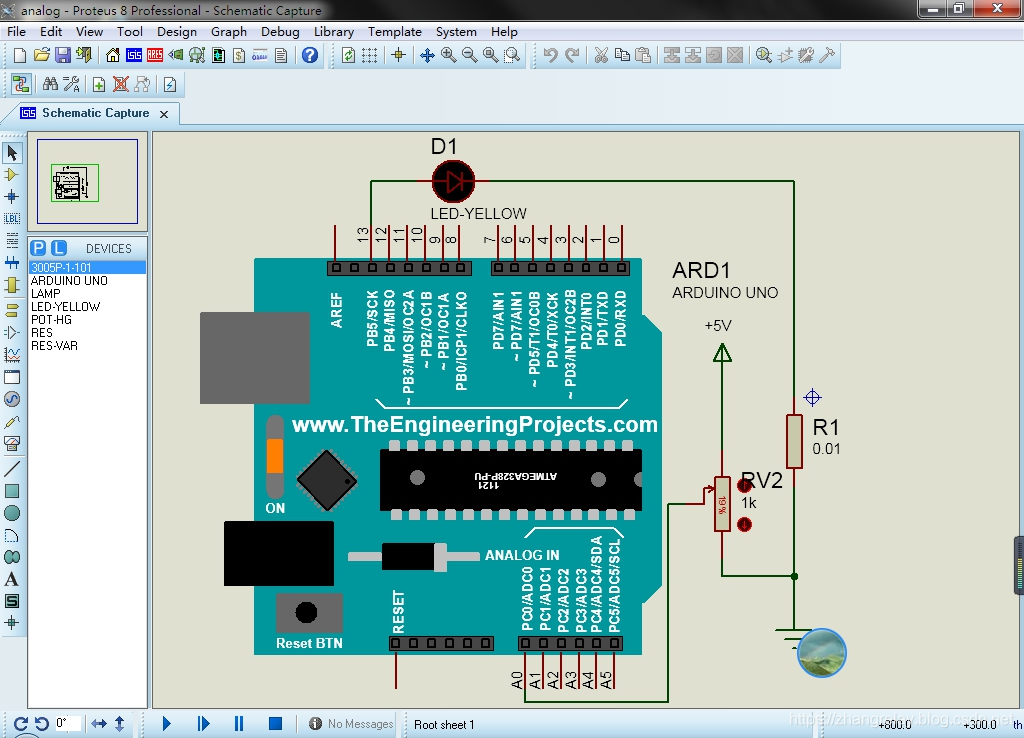The height and width of the screenshot is (738, 1024).
Task: Open the ISIS schematic capture icon
Action: tap(134, 56)
